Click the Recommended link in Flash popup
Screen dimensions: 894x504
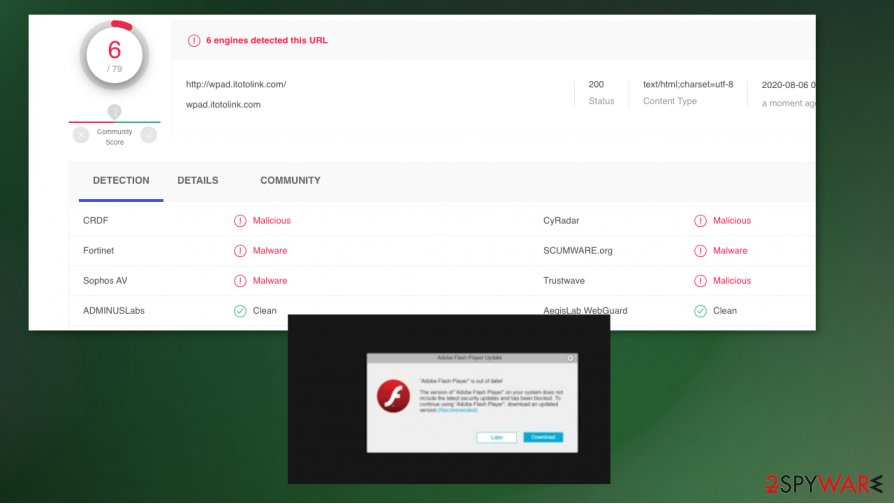pos(458,410)
